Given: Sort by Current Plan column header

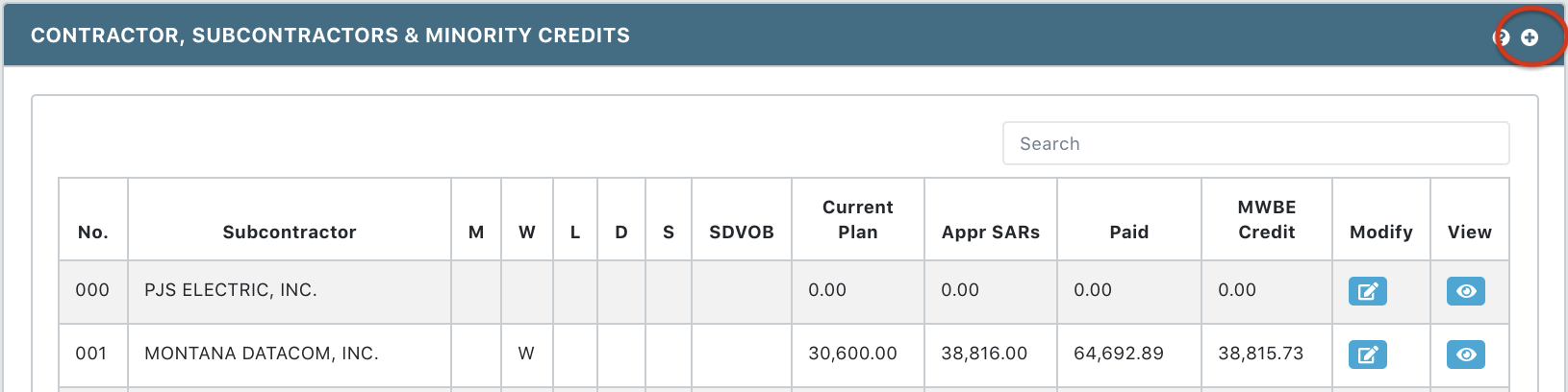Looking at the screenshot, I should pyautogui.click(x=857, y=220).
